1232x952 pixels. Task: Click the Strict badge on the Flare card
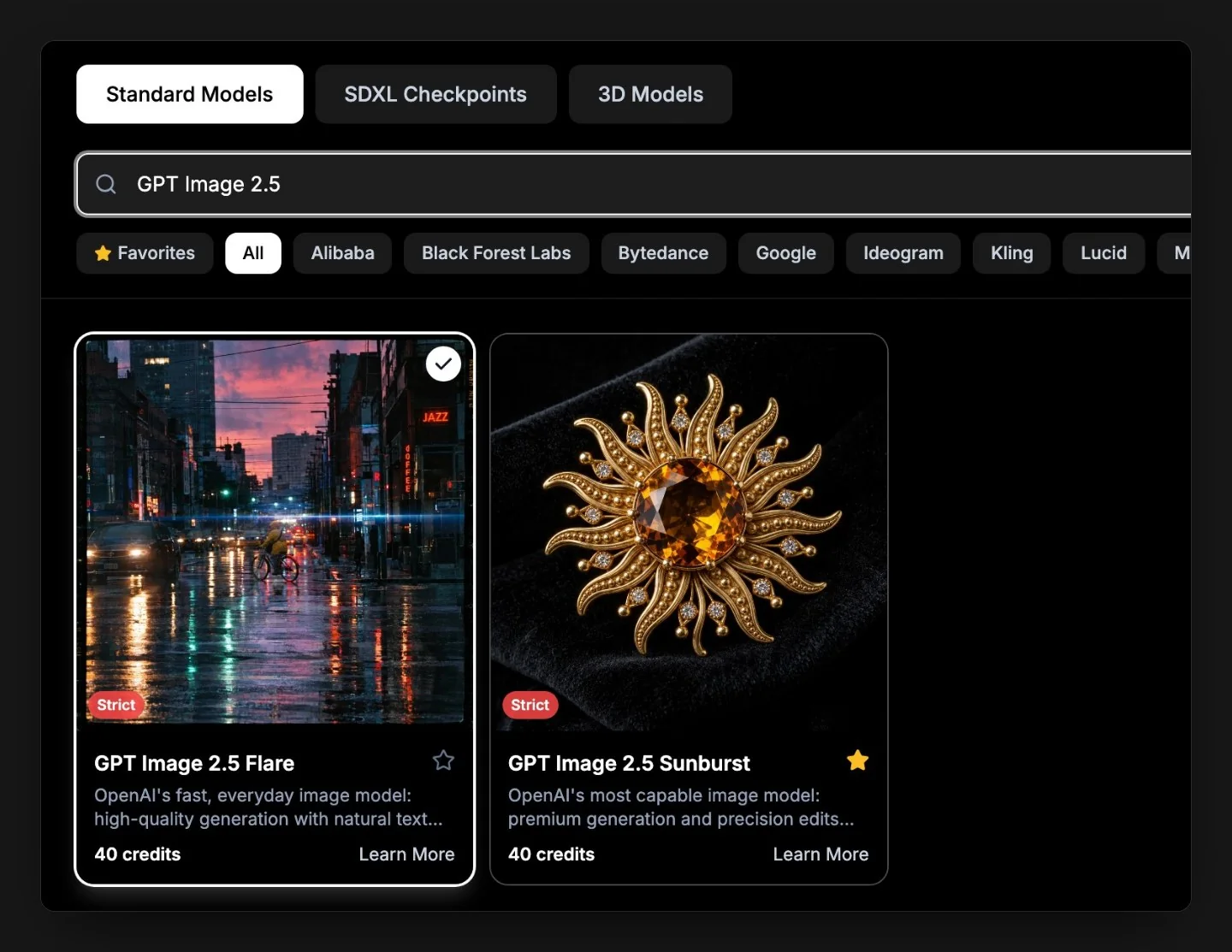point(116,705)
